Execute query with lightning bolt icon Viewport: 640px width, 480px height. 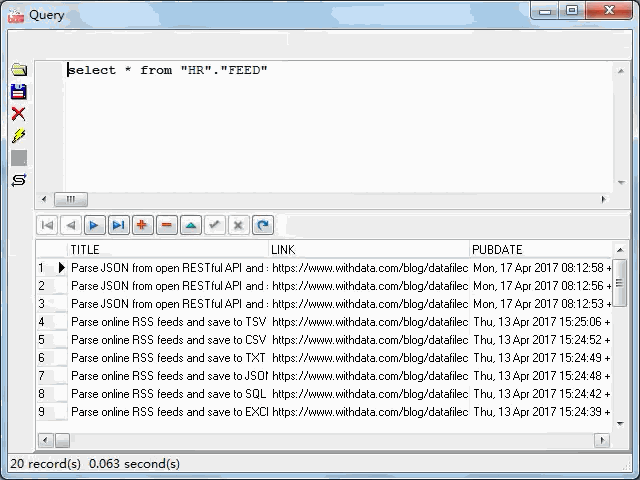coord(18,136)
